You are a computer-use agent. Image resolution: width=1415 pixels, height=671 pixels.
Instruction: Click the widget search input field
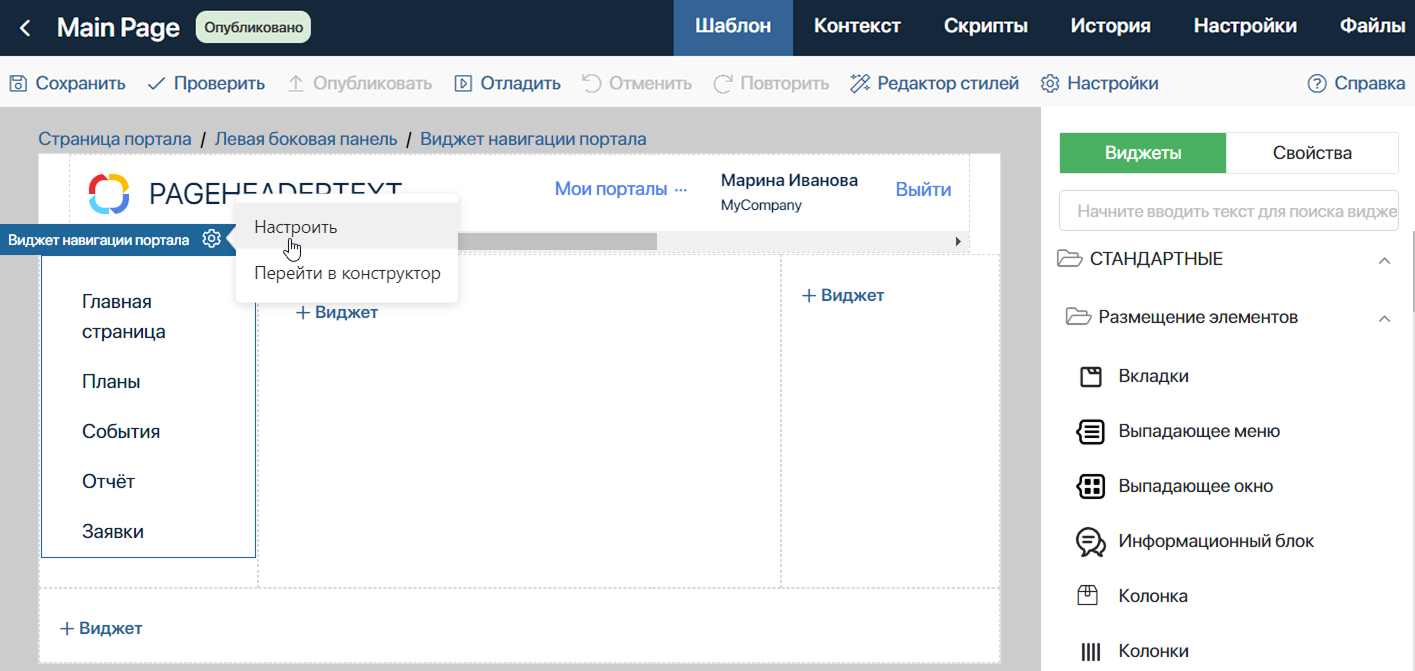[x=1229, y=211]
